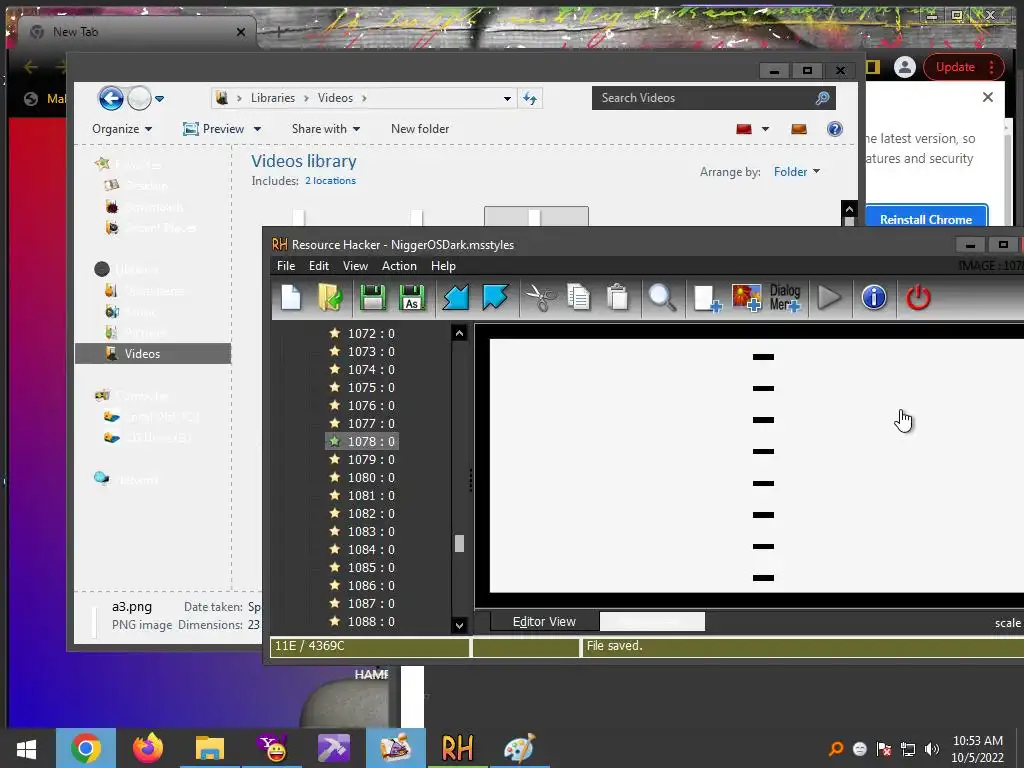Click the Open file folder icon
The width and height of the screenshot is (1024, 768).
click(x=330, y=298)
